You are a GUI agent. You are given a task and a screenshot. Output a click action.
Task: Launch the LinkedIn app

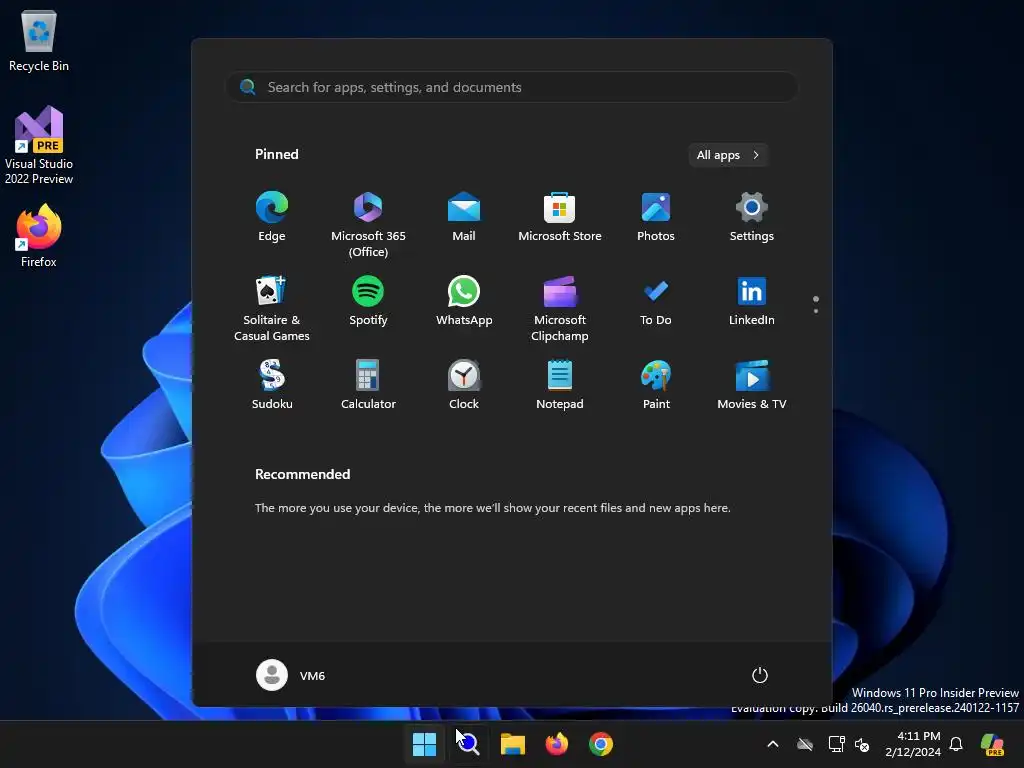(x=752, y=301)
